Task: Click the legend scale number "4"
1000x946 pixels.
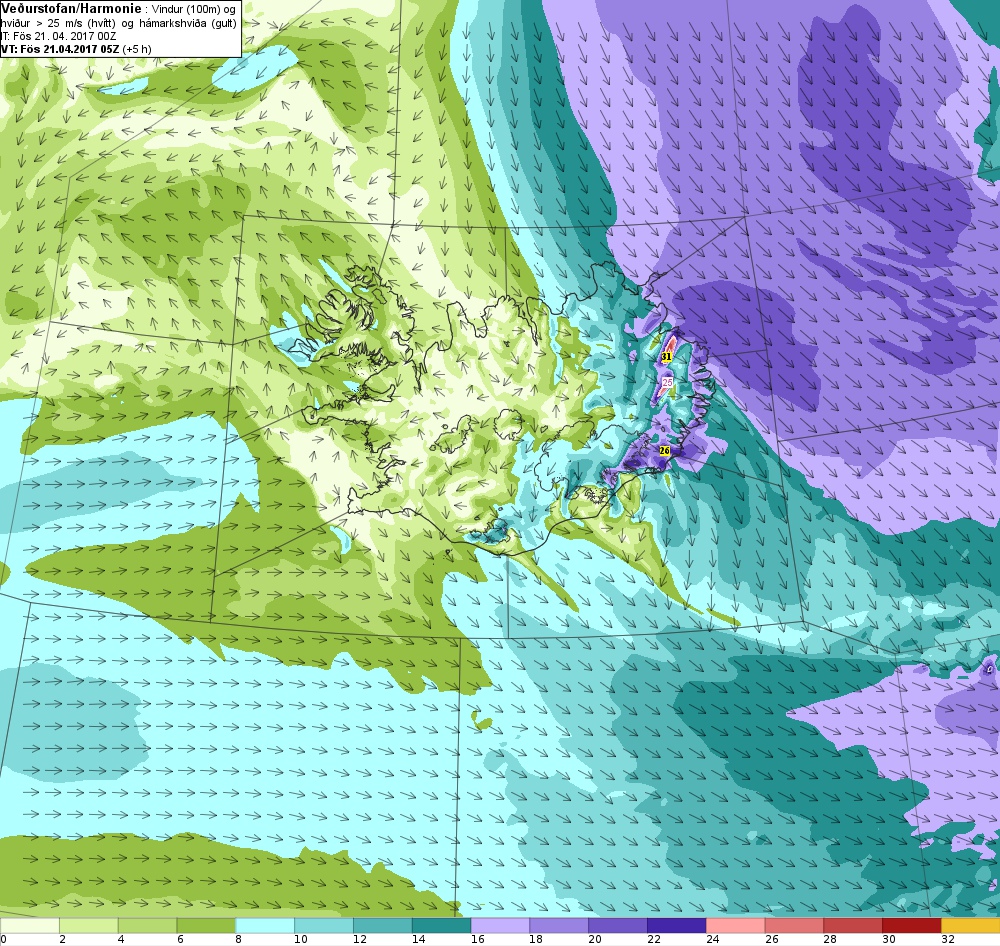Action: tap(121, 939)
